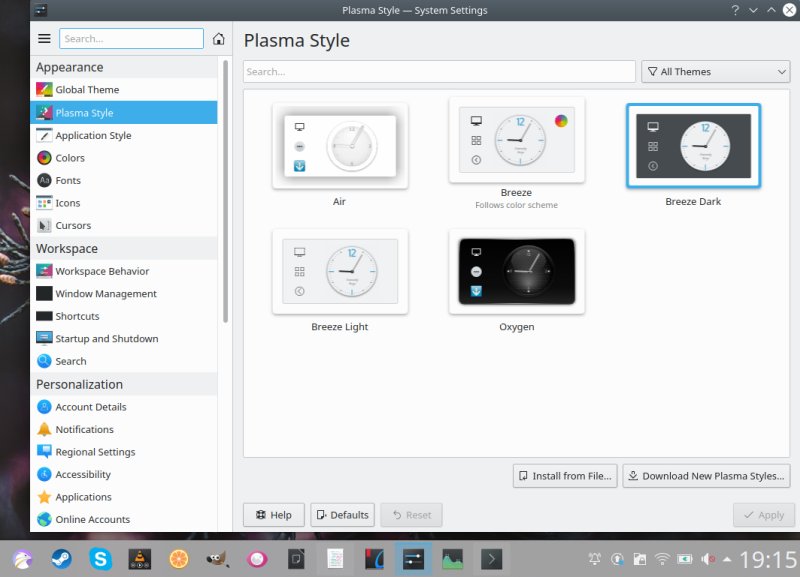The image size is (800, 577).
Task: Open the hamburger menu in sidebar
Action: (44, 39)
